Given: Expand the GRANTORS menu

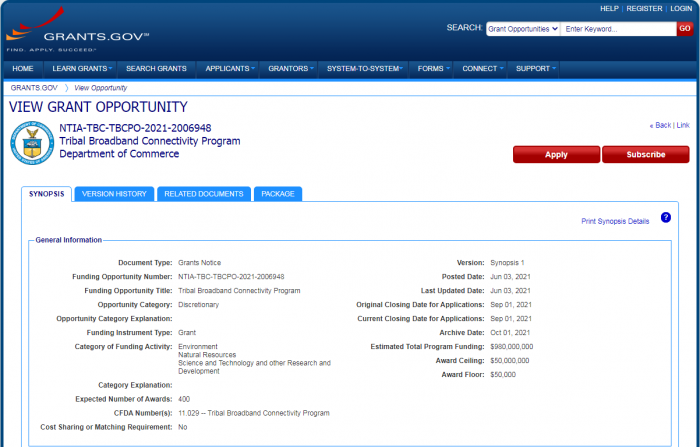Looking at the screenshot, I should (290, 69).
